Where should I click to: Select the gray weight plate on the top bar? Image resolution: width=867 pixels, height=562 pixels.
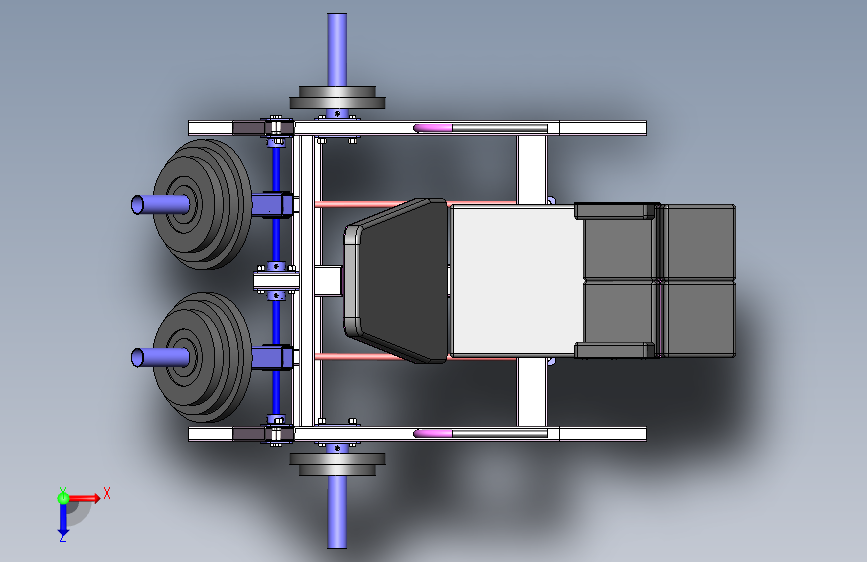(337, 98)
